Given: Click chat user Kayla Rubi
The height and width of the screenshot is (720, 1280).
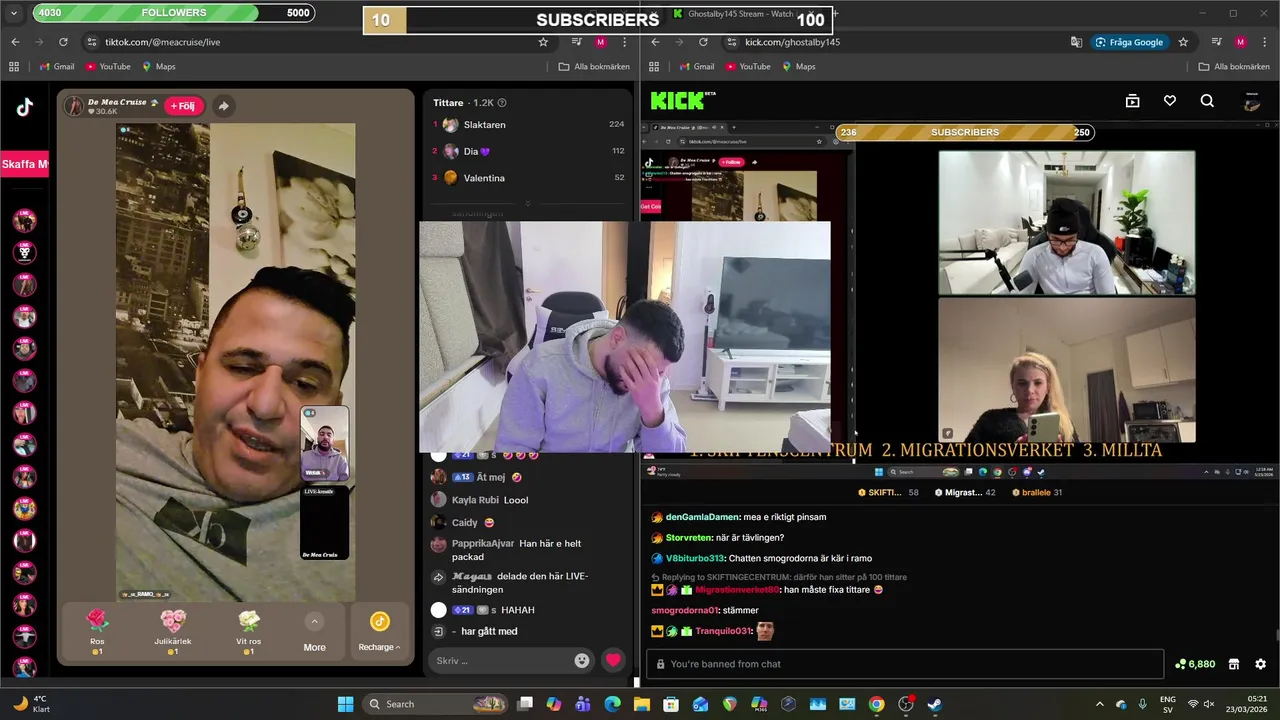Looking at the screenshot, I should 475,500.
